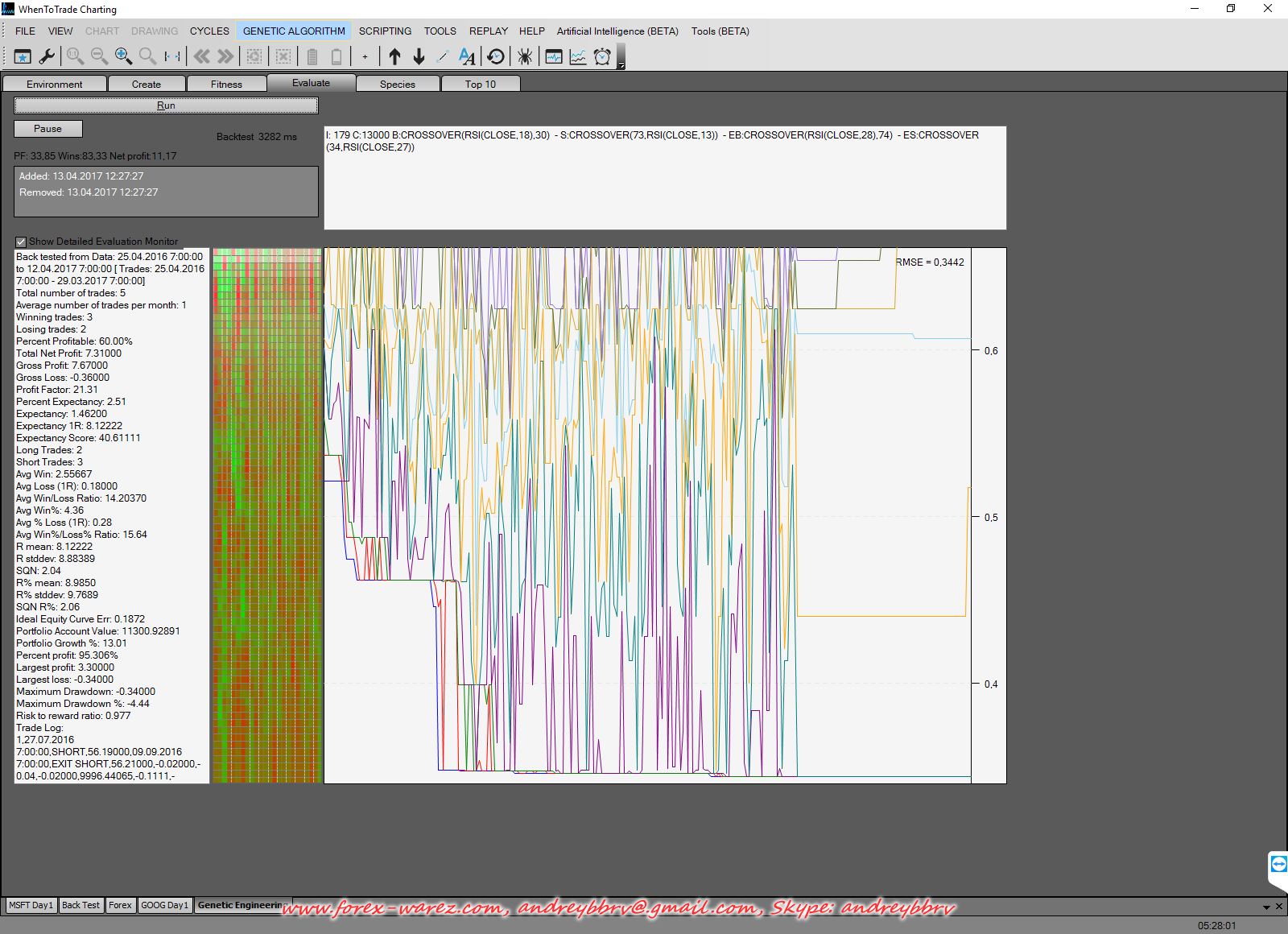The width and height of the screenshot is (1288, 934).
Task: Click the wrench settings icon
Action: click(x=47, y=56)
